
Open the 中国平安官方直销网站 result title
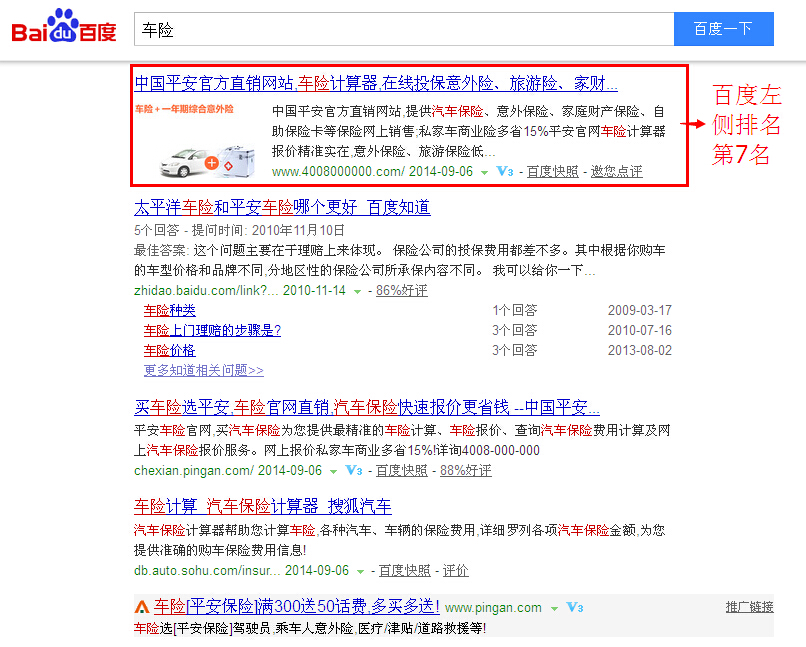[x=376, y=83]
